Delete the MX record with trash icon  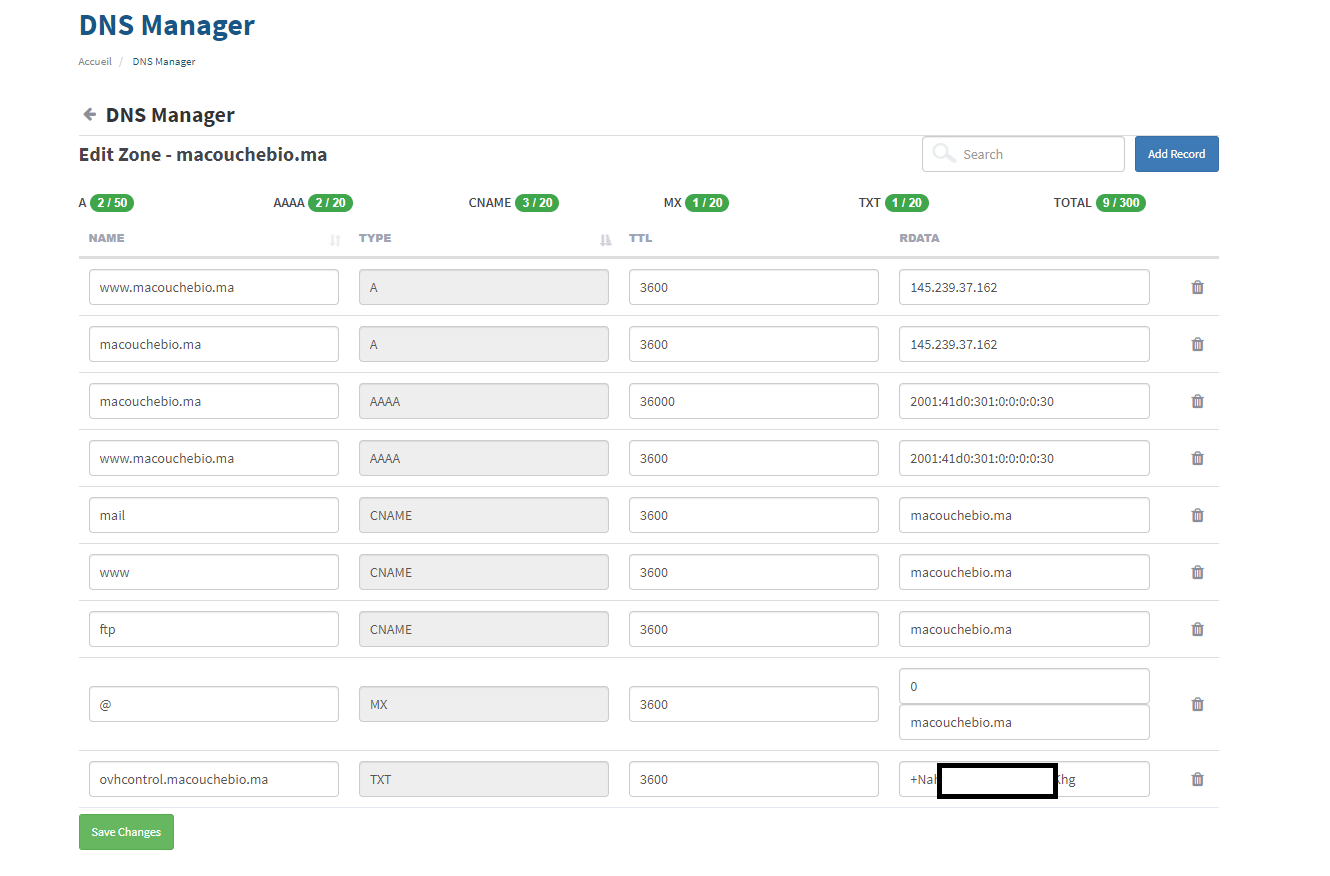[x=1197, y=705]
